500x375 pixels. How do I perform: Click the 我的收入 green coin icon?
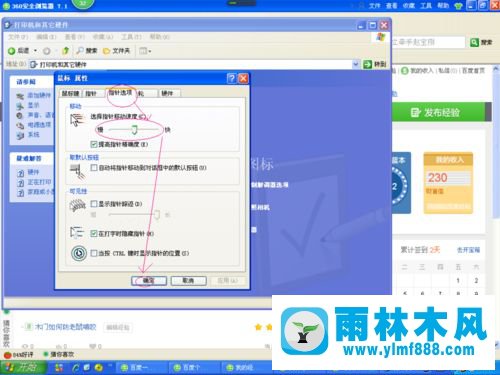(x=404, y=71)
